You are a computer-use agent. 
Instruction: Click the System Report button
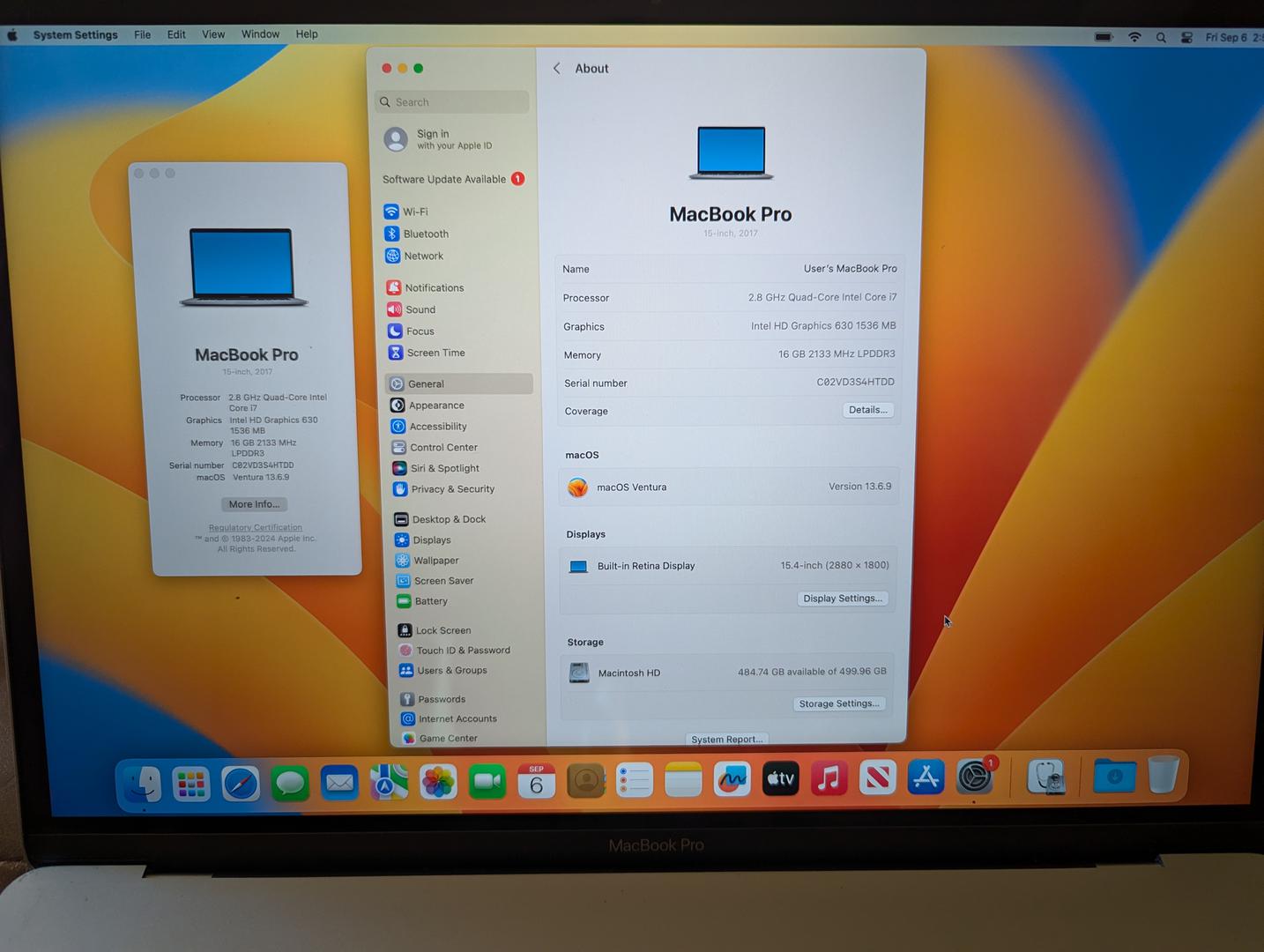pyautogui.click(x=727, y=740)
